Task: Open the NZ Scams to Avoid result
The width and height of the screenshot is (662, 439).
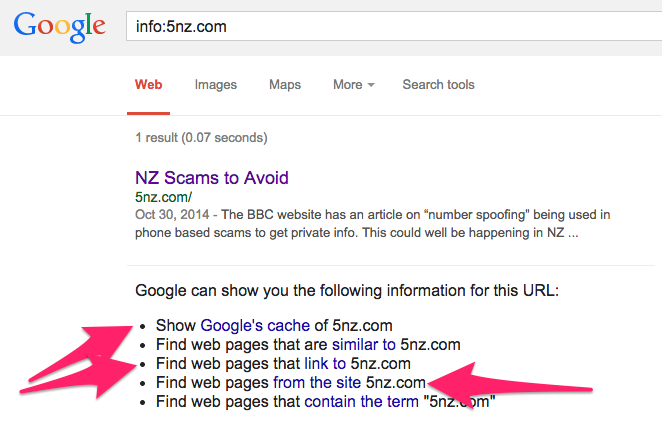Action: tap(212, 178)
